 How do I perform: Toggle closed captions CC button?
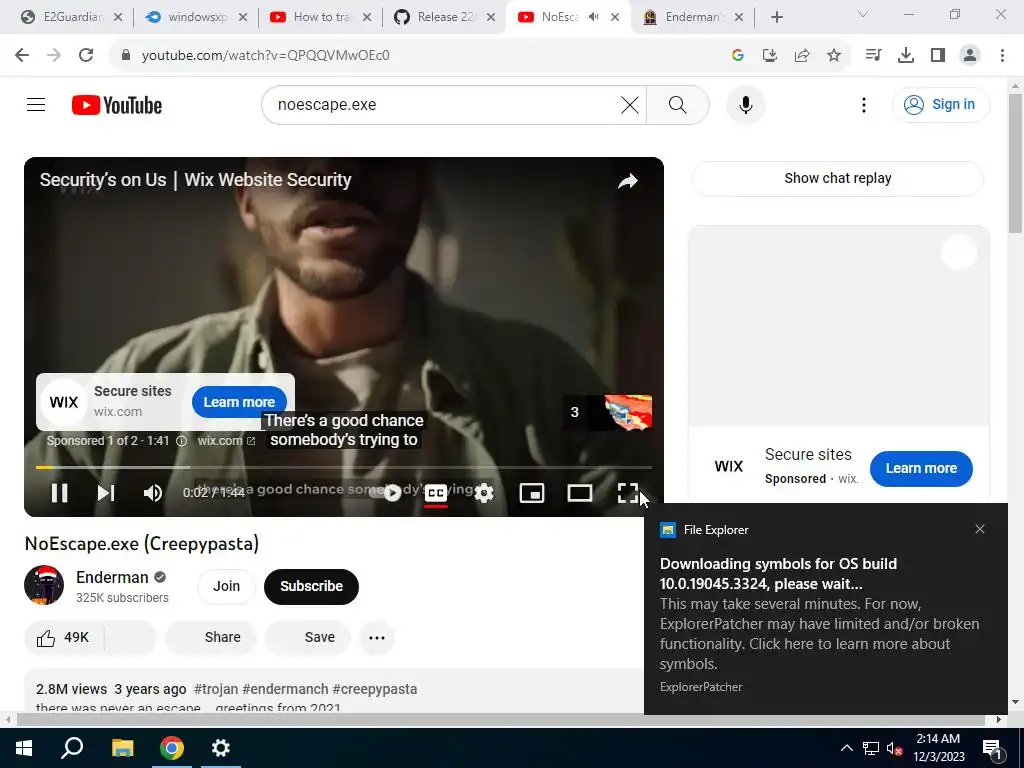(x=436, y=493)
